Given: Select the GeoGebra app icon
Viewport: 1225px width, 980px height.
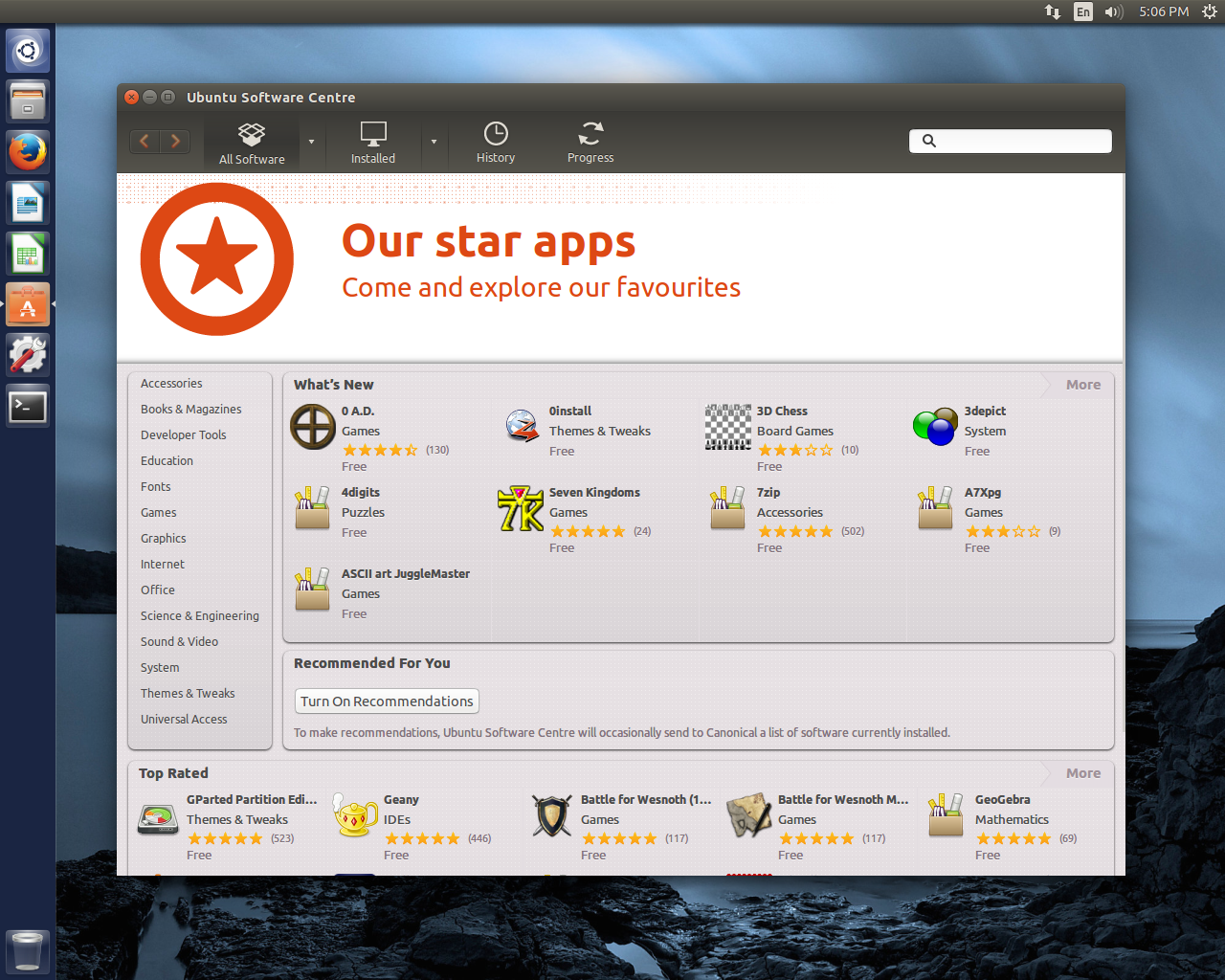Looking at the screenshot, I should (x=946, y=815).
